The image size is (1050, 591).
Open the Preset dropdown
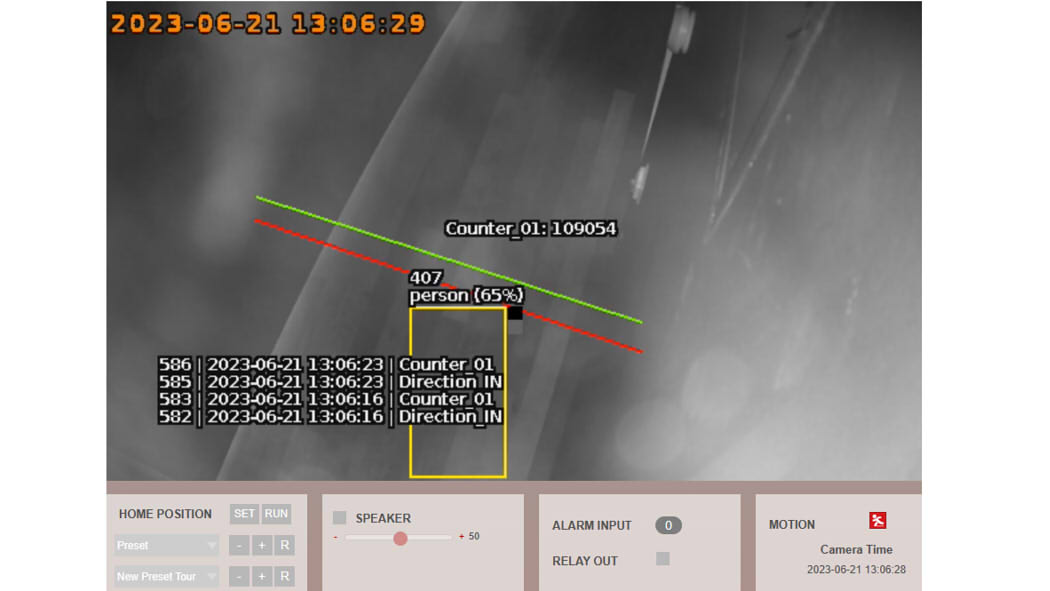click(x=166, y=545)
